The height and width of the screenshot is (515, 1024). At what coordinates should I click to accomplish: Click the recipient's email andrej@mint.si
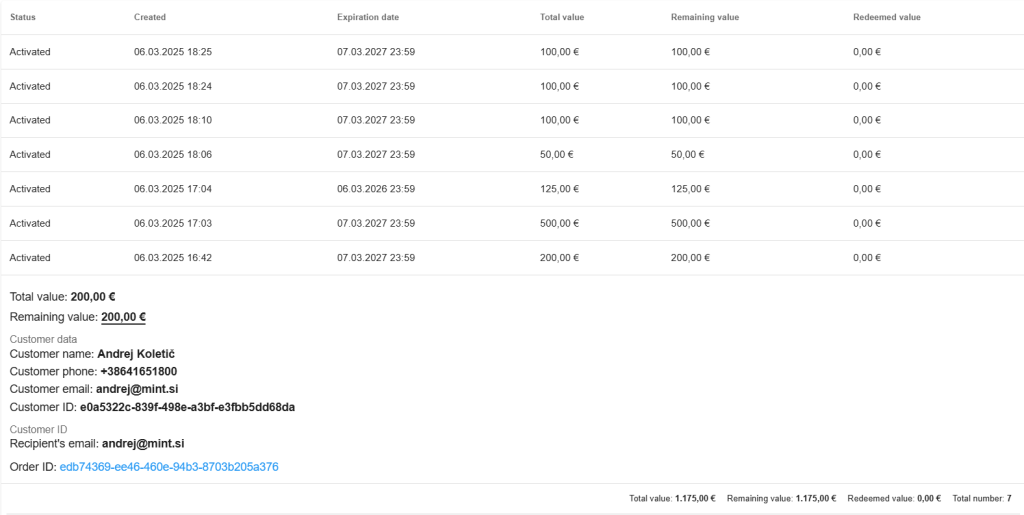[x=143, y=444]
